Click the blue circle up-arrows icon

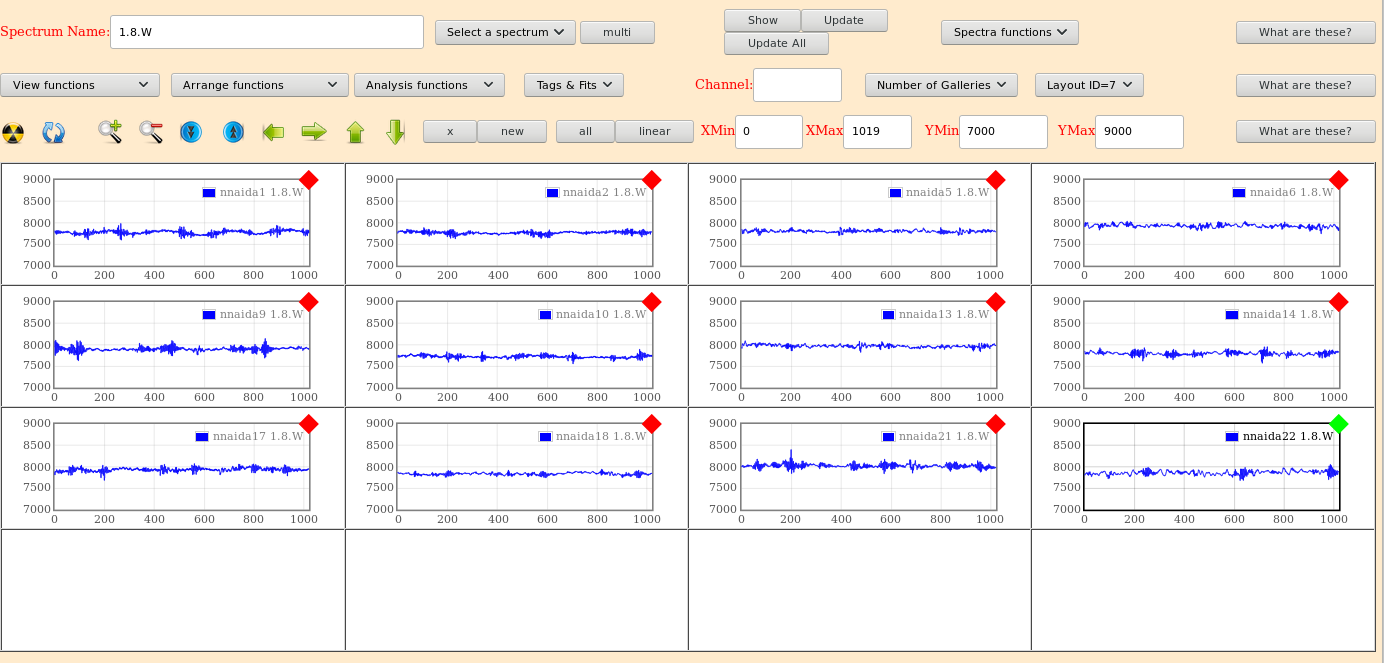click(233, 132)
